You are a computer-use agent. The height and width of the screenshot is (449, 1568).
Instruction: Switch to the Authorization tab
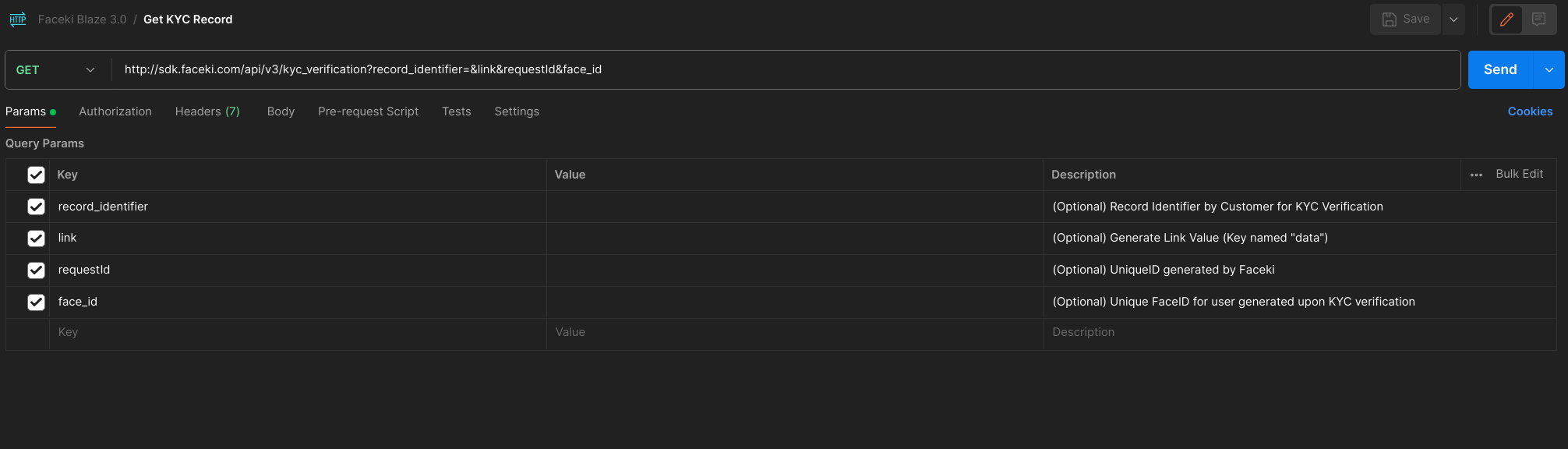115,111
